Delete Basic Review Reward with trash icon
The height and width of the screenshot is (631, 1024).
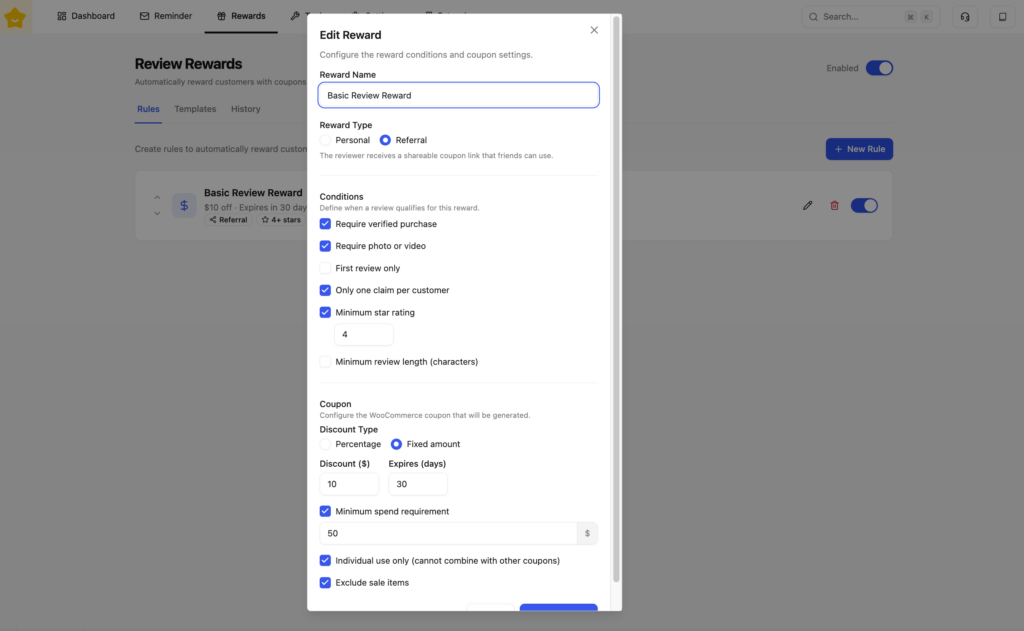(x=834, y=206)
